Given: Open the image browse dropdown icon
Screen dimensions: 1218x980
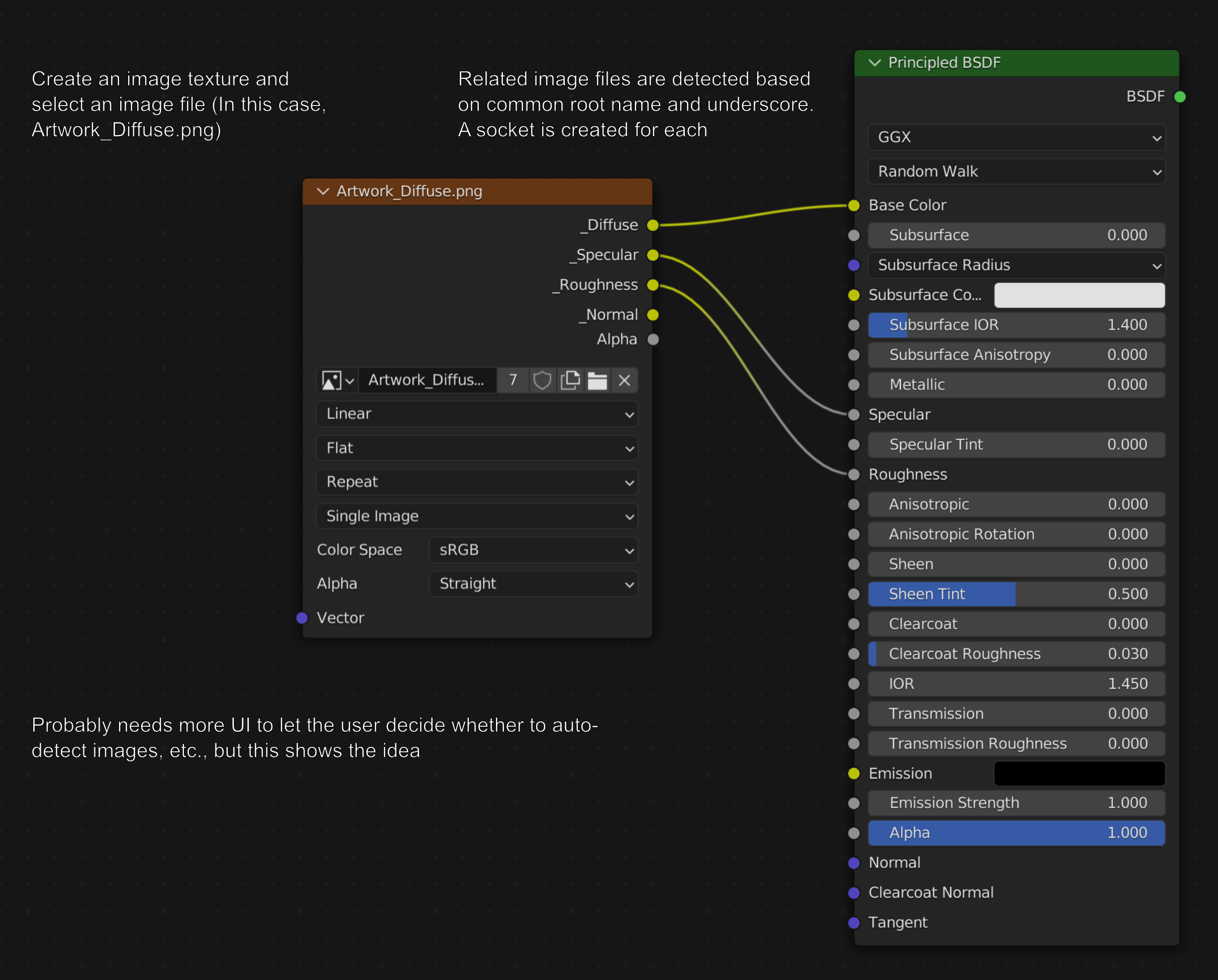Looking at the screenshot, I should click(338, 380).
